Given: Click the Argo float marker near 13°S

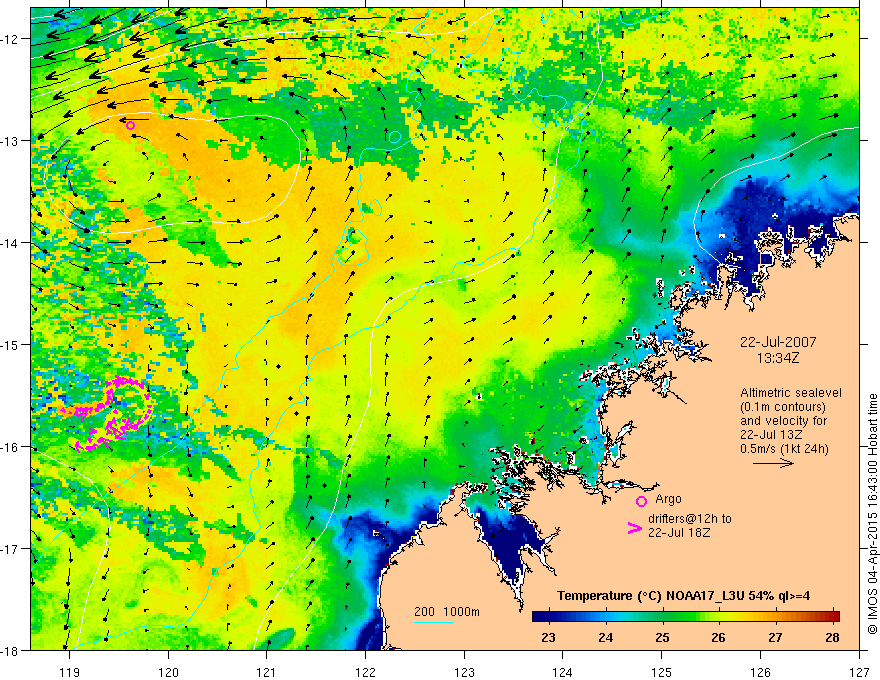Looking at the screenshot, I should coord(131,125).
